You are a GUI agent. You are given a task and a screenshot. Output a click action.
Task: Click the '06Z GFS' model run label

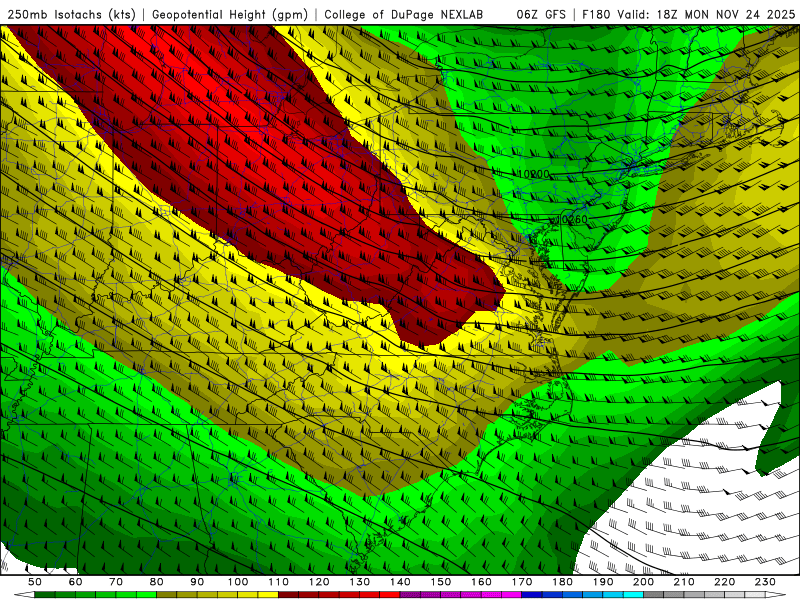tap(541, 15)
